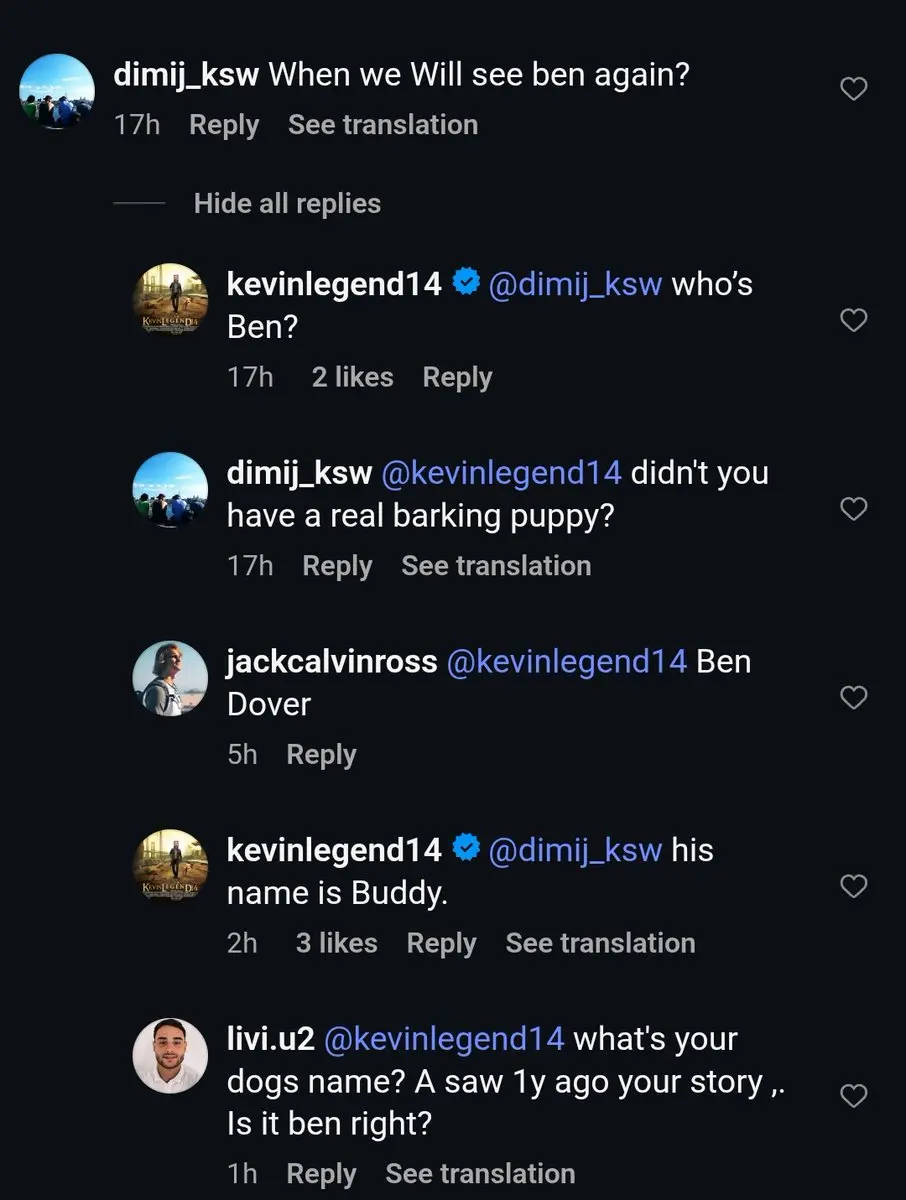Open kevinlegend14's avatar beside "who's Ben?"
906x1200 pixels.
tap(171, 301)
